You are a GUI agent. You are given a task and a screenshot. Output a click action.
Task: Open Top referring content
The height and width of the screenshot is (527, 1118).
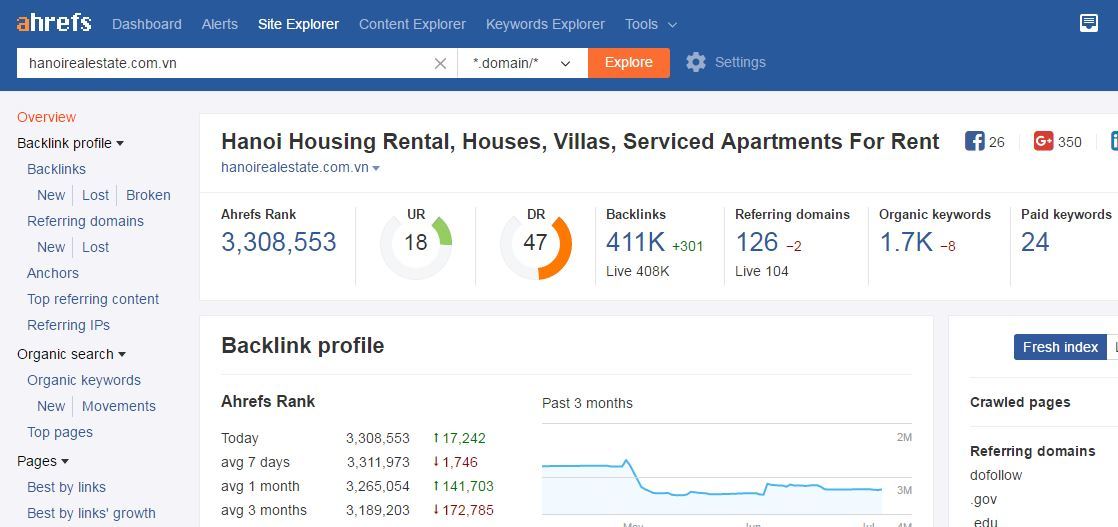(x=93, y=300)
